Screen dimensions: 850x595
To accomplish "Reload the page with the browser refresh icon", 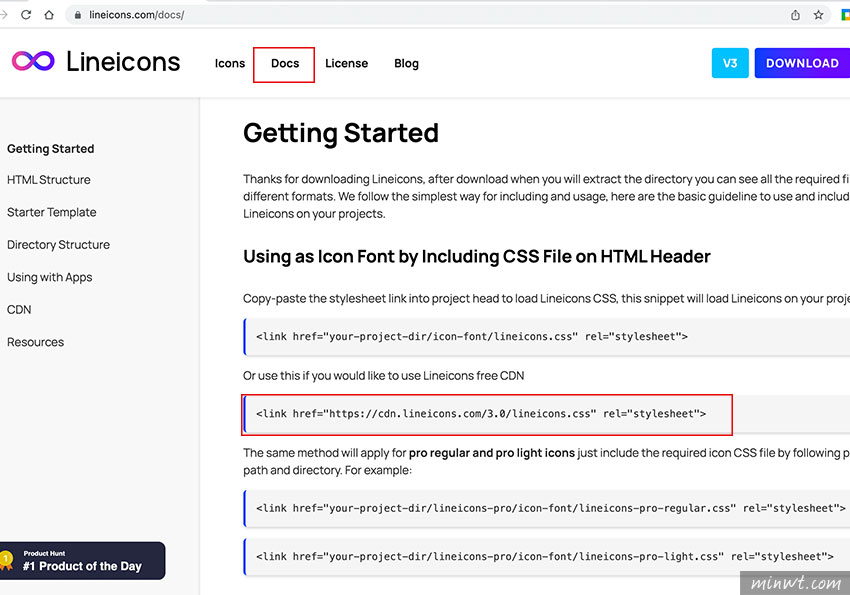I will (x=25, y=15).
